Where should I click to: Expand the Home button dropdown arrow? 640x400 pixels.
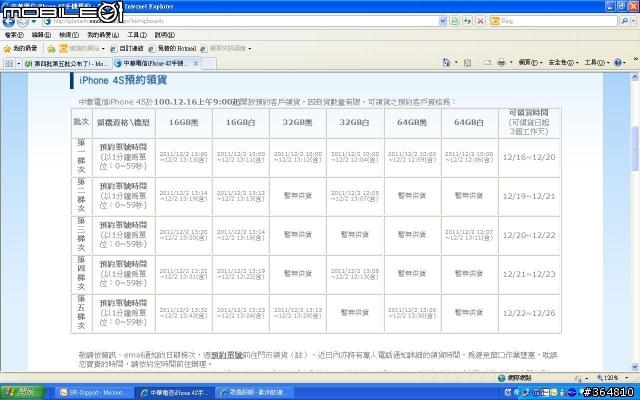(456, 62)
